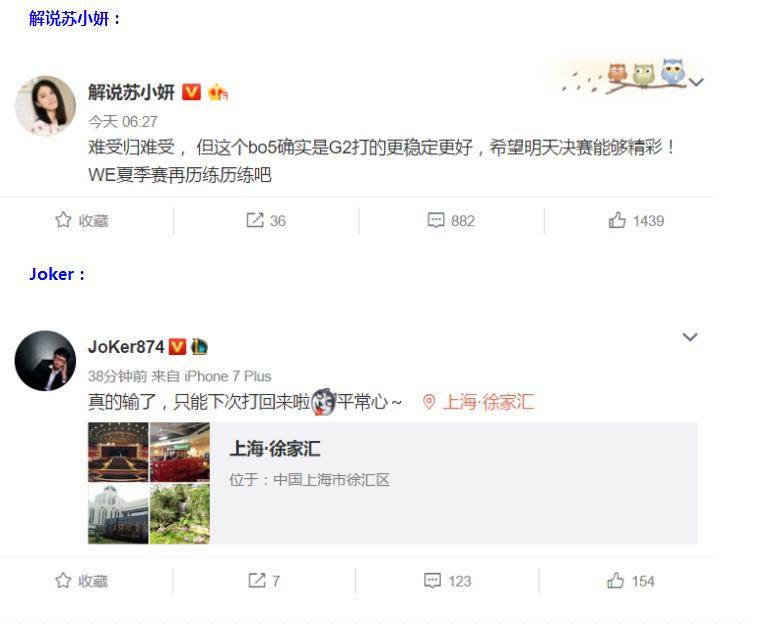Click the 解说苏小妍 username link
Viewport: 759px width, 625px height.
click(x=131, y=92)
